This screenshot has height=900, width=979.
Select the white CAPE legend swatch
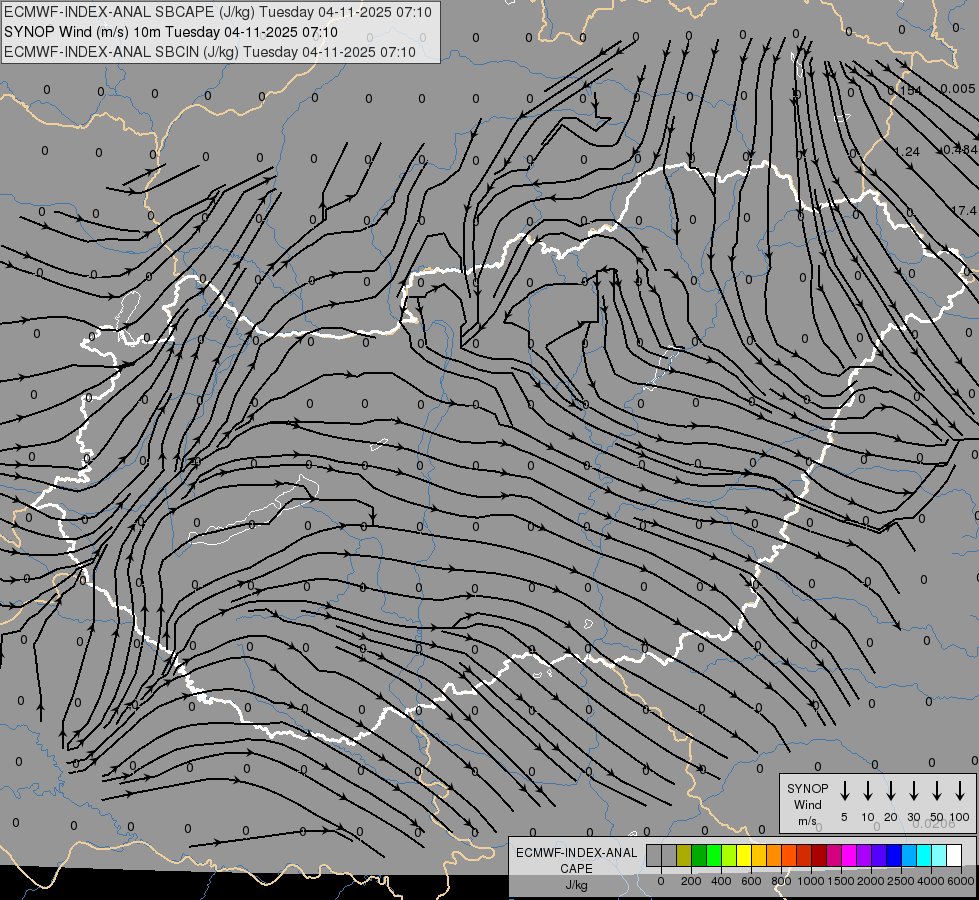click(954, 856)
